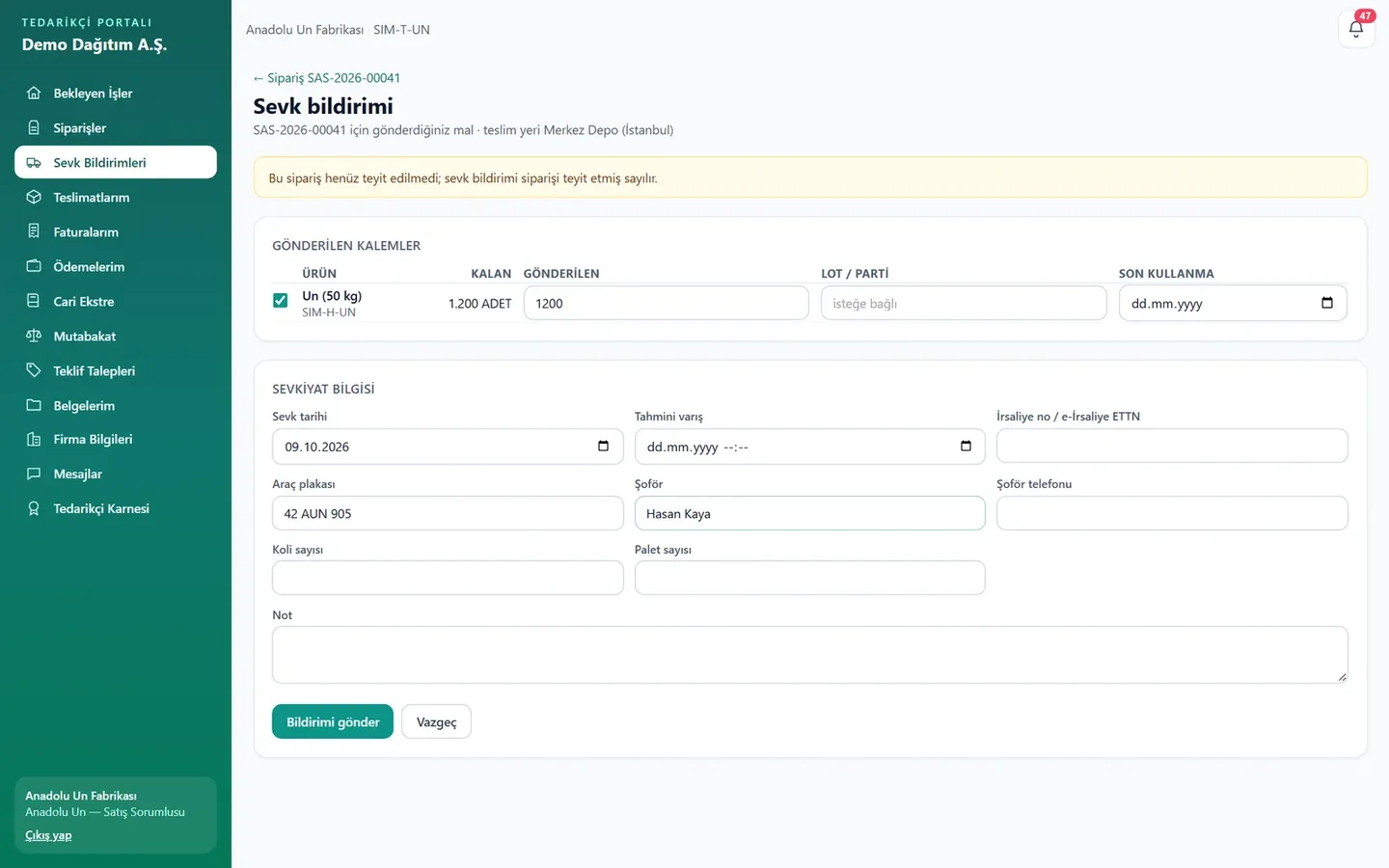This screenshot has width=1389, height=868.
Task: Click the Sevk tarihi date text 09.10.2026
Action: tap(317, 448)
